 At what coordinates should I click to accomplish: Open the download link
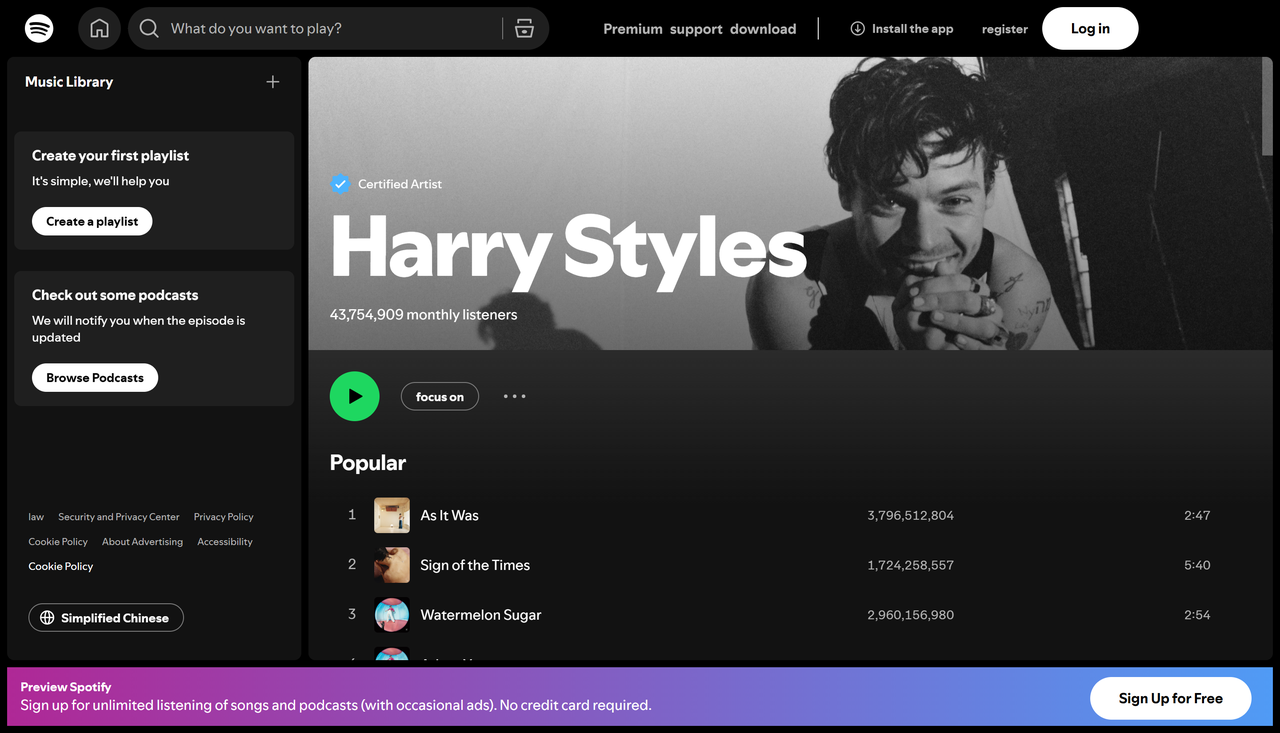pyautogui.click(x=763, y=29)
